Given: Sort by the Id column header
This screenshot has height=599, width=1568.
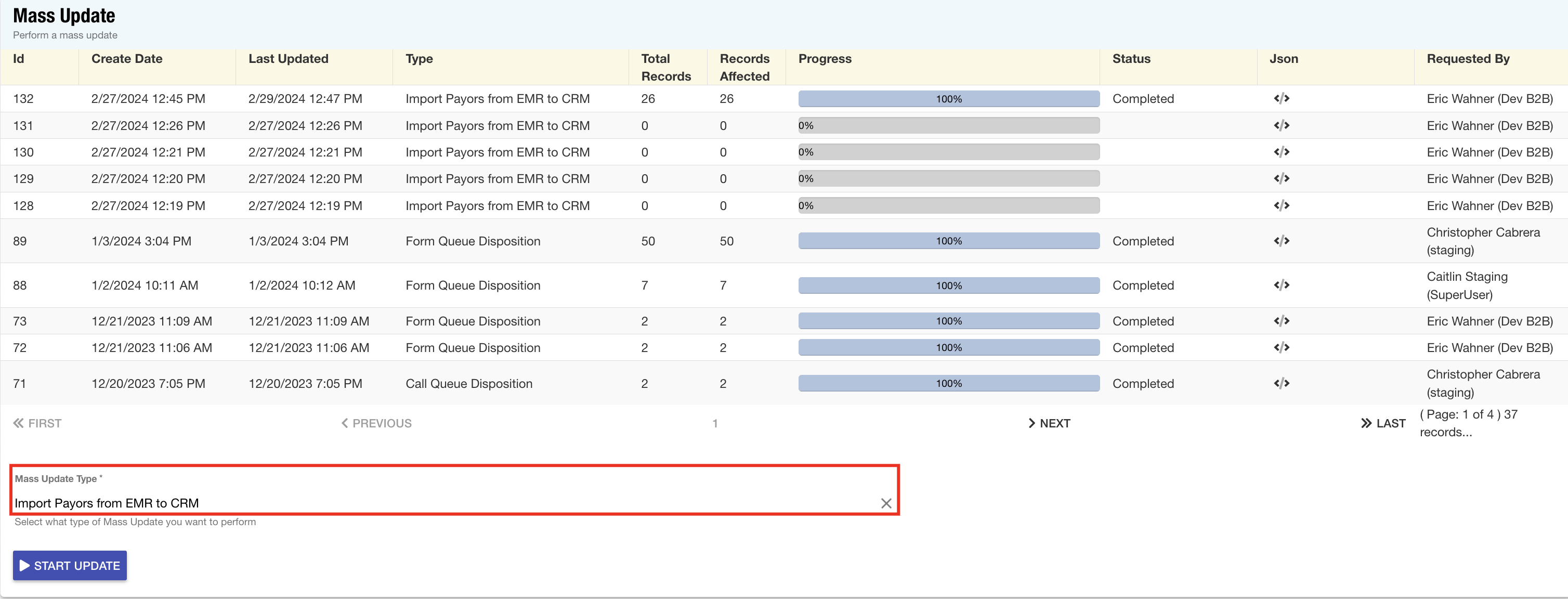Looking at the screenshot, I should 18,59.
